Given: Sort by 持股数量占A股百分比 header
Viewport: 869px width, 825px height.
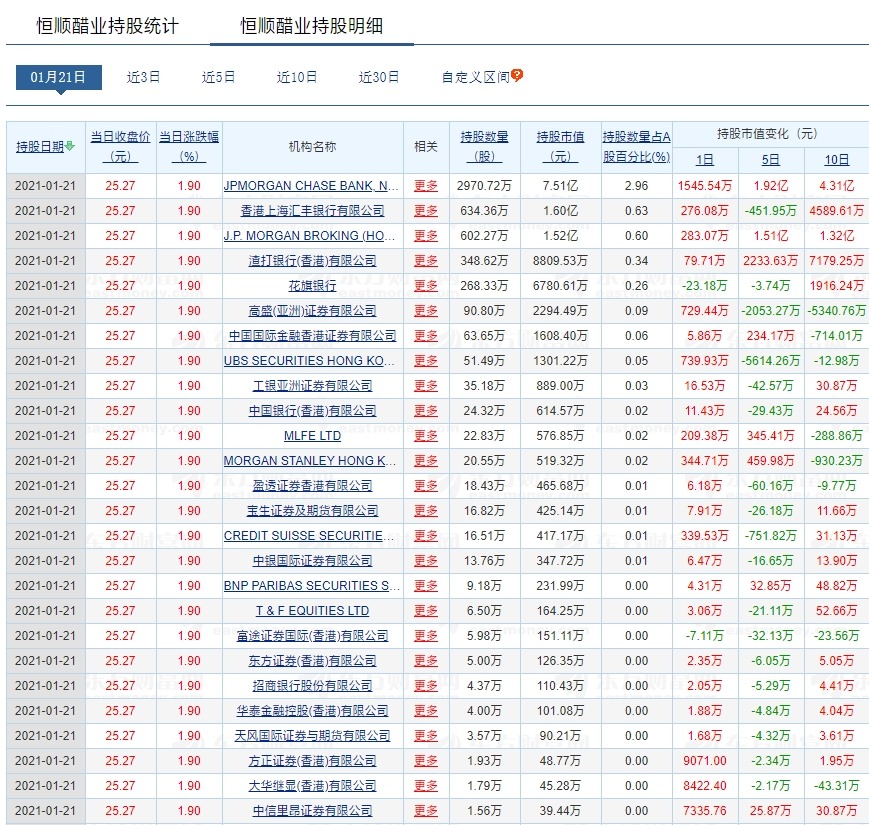Looking at the screenshot, I should click(636, 147).
